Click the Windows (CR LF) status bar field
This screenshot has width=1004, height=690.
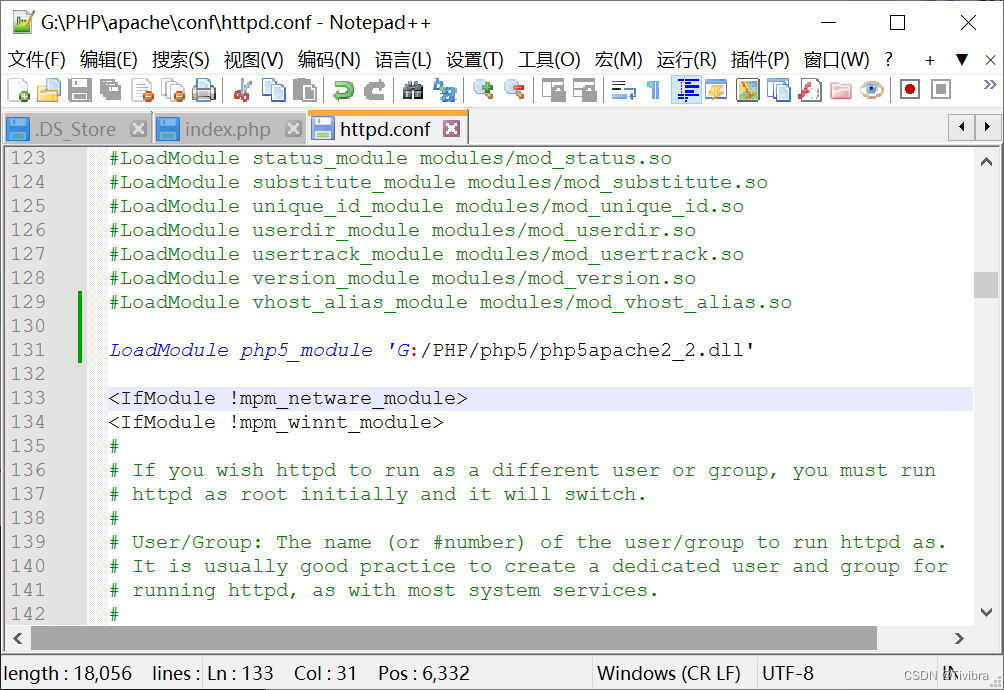(x=668, y=673)
